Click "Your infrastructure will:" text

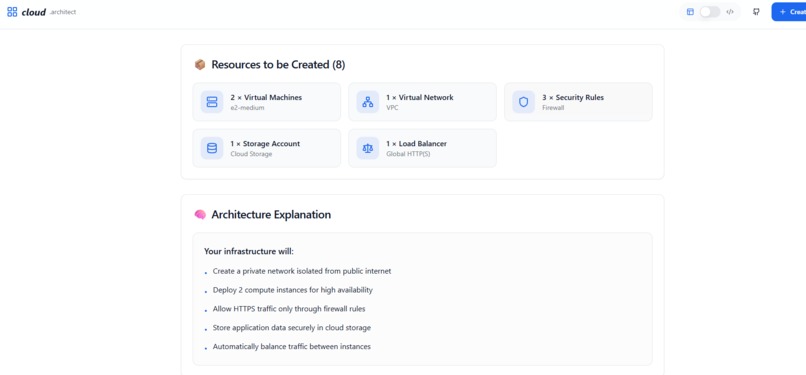click(249, 252)
